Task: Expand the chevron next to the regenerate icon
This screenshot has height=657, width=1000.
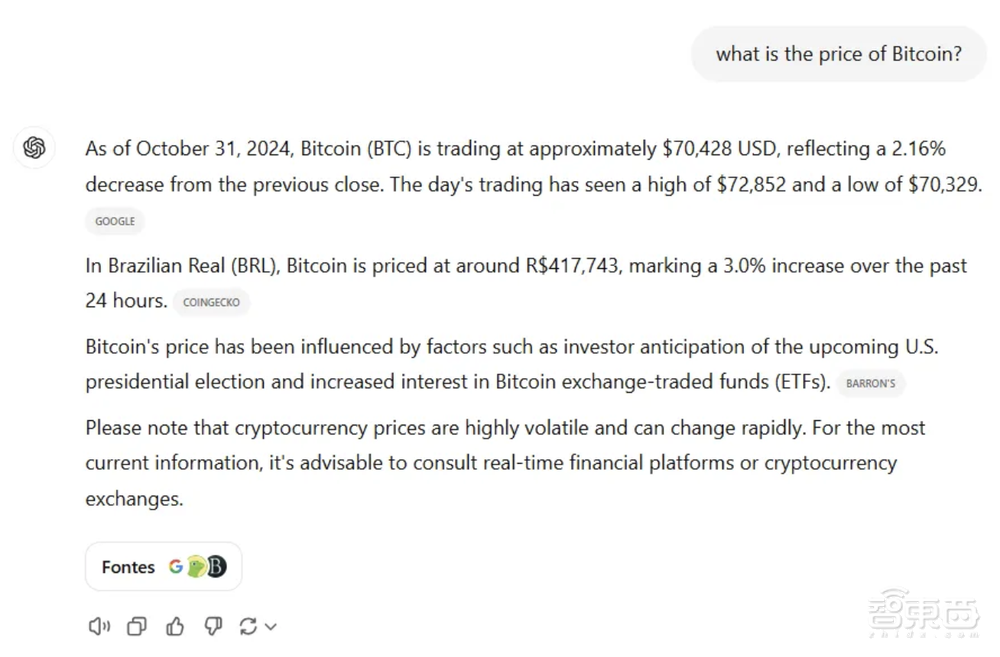Action: click(270, 627)
